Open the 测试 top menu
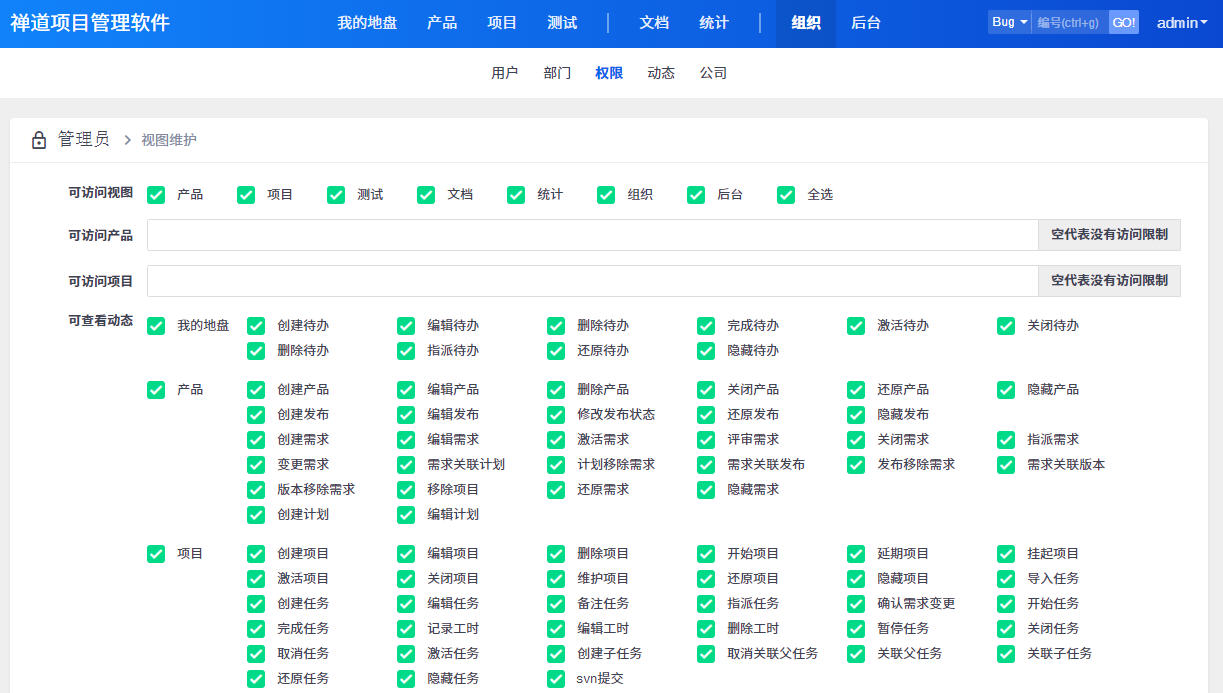This screenshot has height=693, width=1223. pos(562,23)
